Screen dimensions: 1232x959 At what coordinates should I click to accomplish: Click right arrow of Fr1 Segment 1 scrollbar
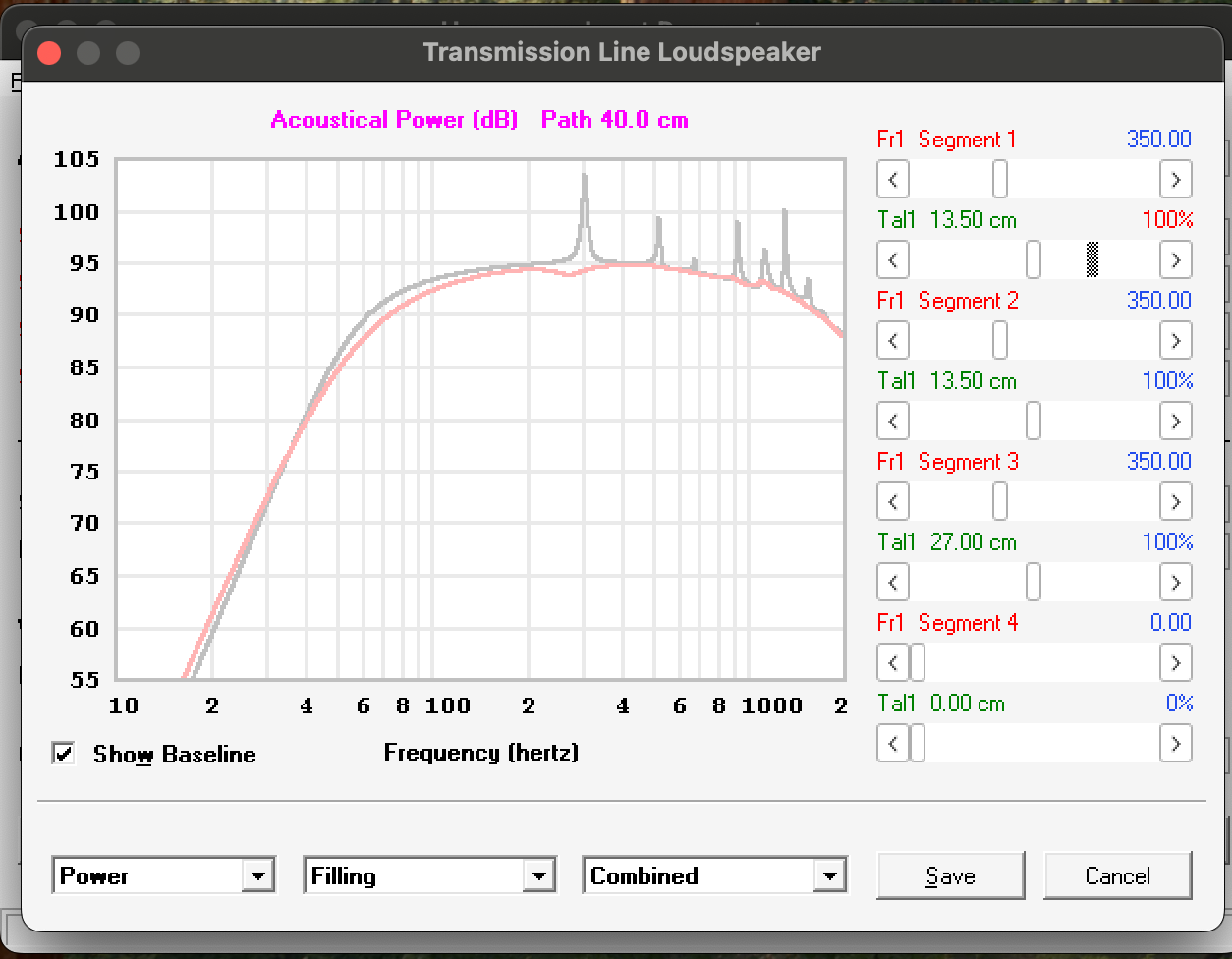(x=1176, y=180)
